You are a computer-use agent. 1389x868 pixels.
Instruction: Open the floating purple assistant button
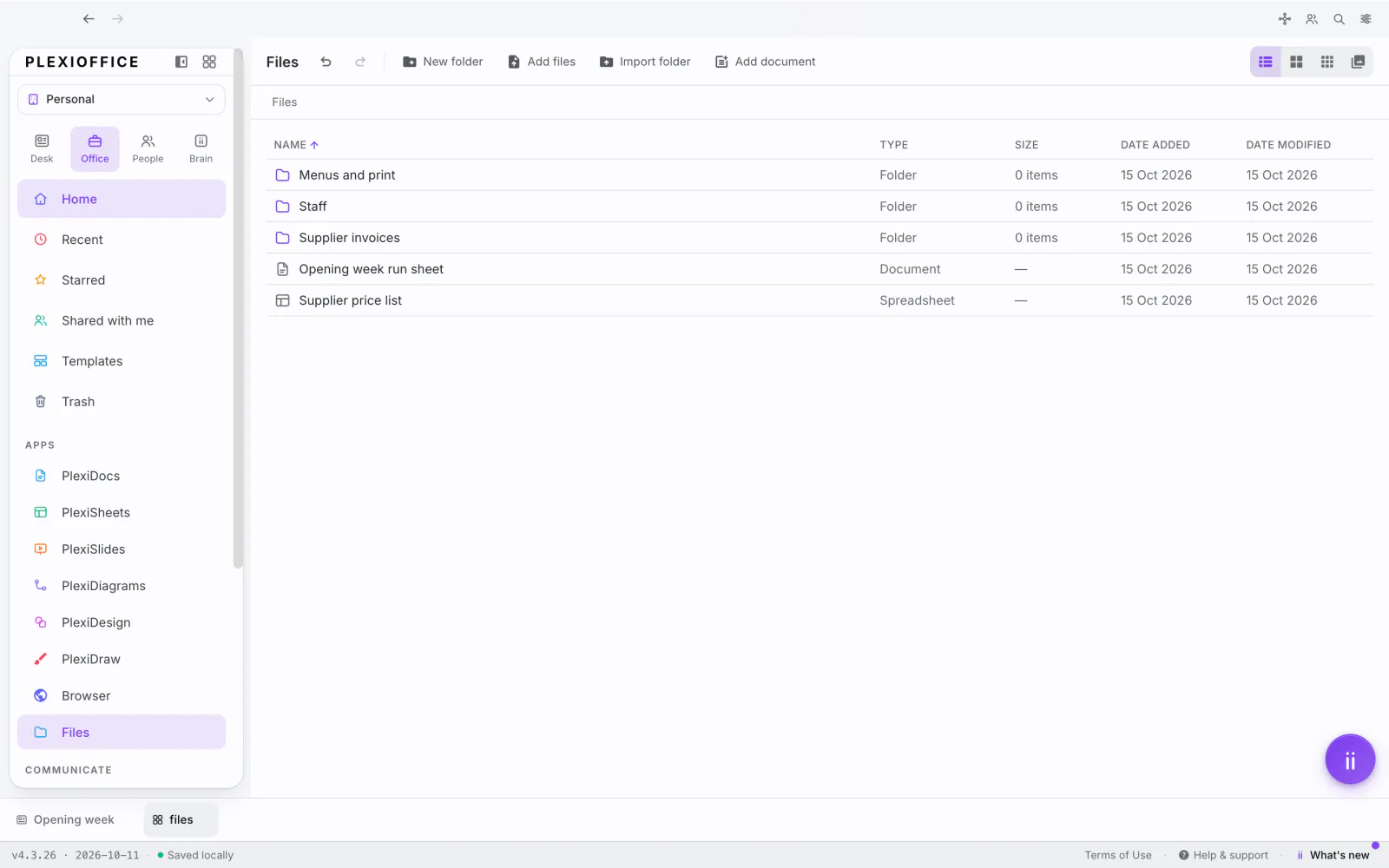pos(1350,759)
